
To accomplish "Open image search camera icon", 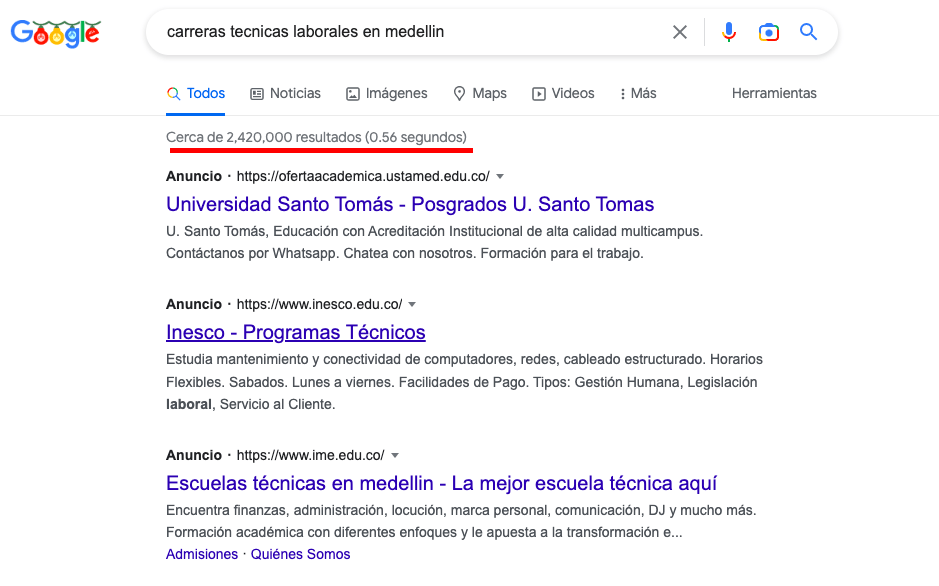I will click(x=769, y=32).
